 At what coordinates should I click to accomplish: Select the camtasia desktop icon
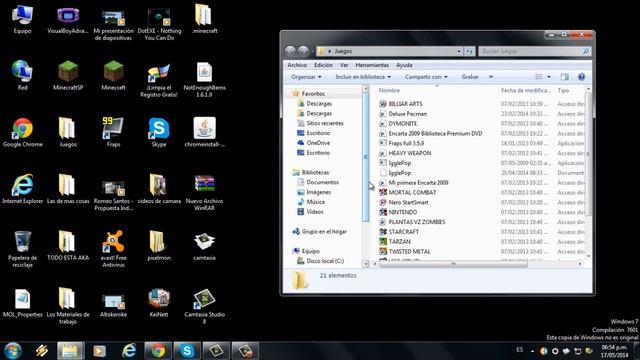click(x=204, y=246)
